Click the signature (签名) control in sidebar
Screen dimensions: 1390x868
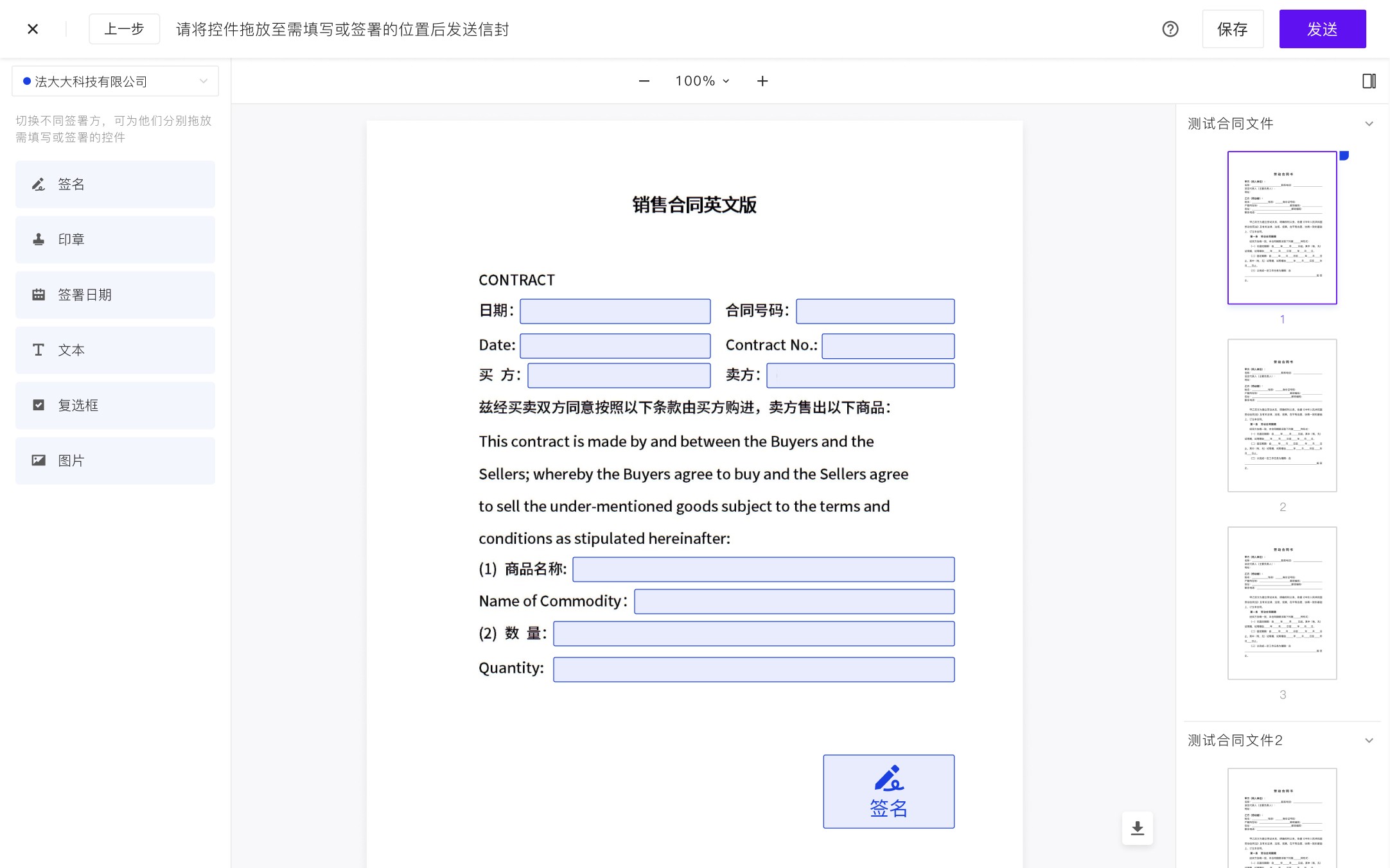[115, 184]
